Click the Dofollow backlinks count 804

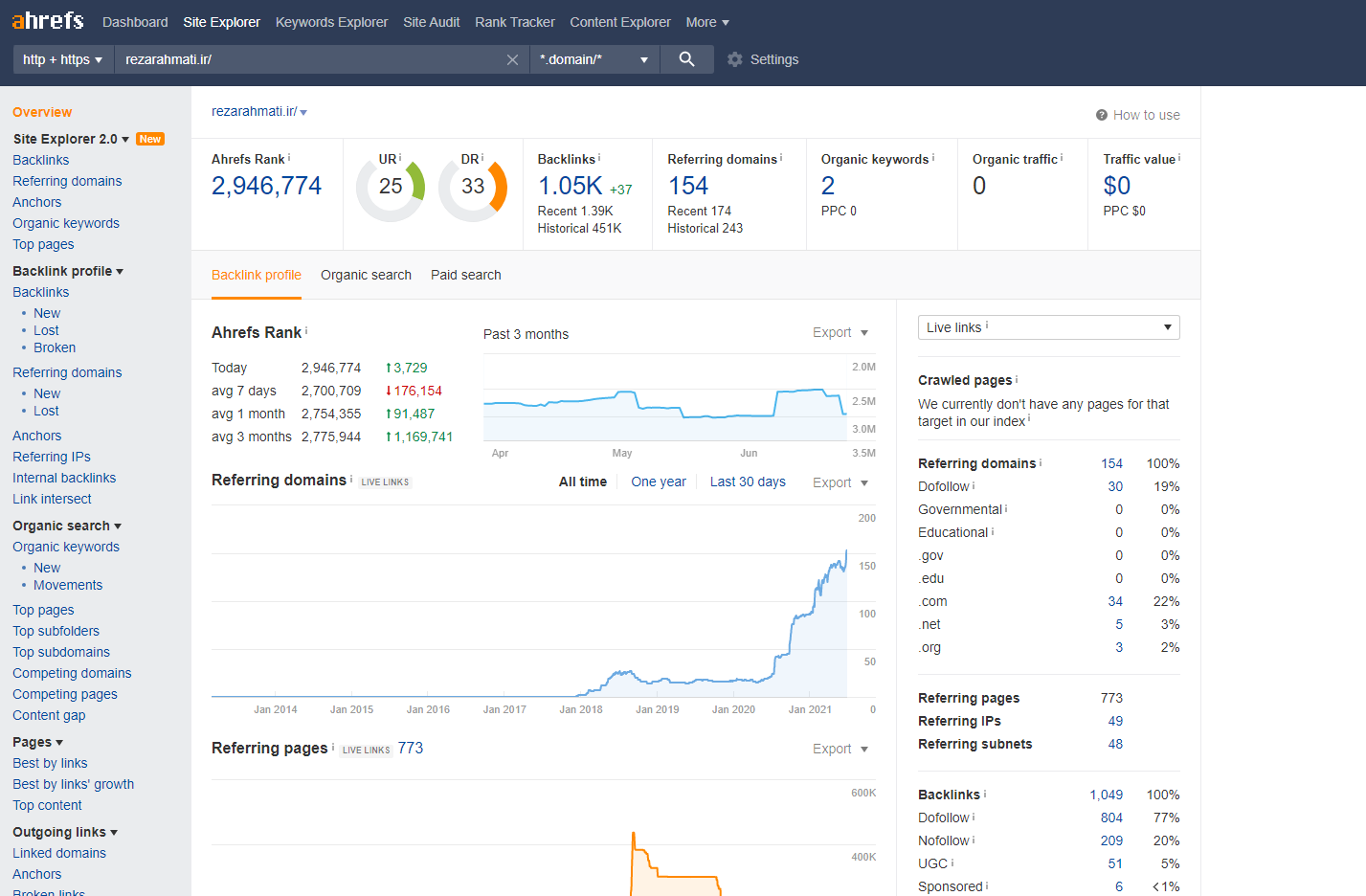(1111, 818)
